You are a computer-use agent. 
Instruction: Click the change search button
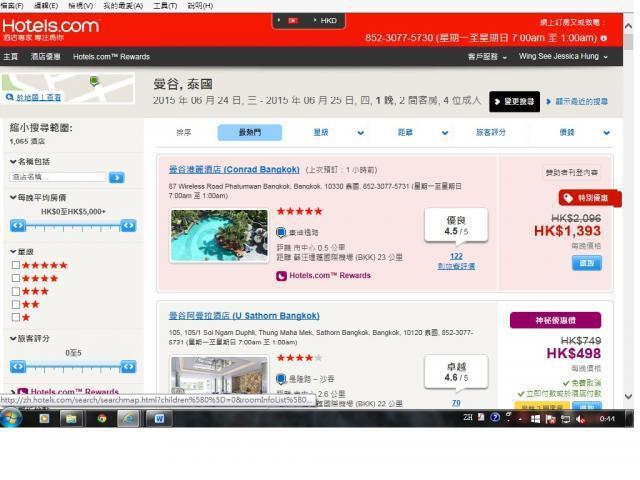click(x=514, y=102)
